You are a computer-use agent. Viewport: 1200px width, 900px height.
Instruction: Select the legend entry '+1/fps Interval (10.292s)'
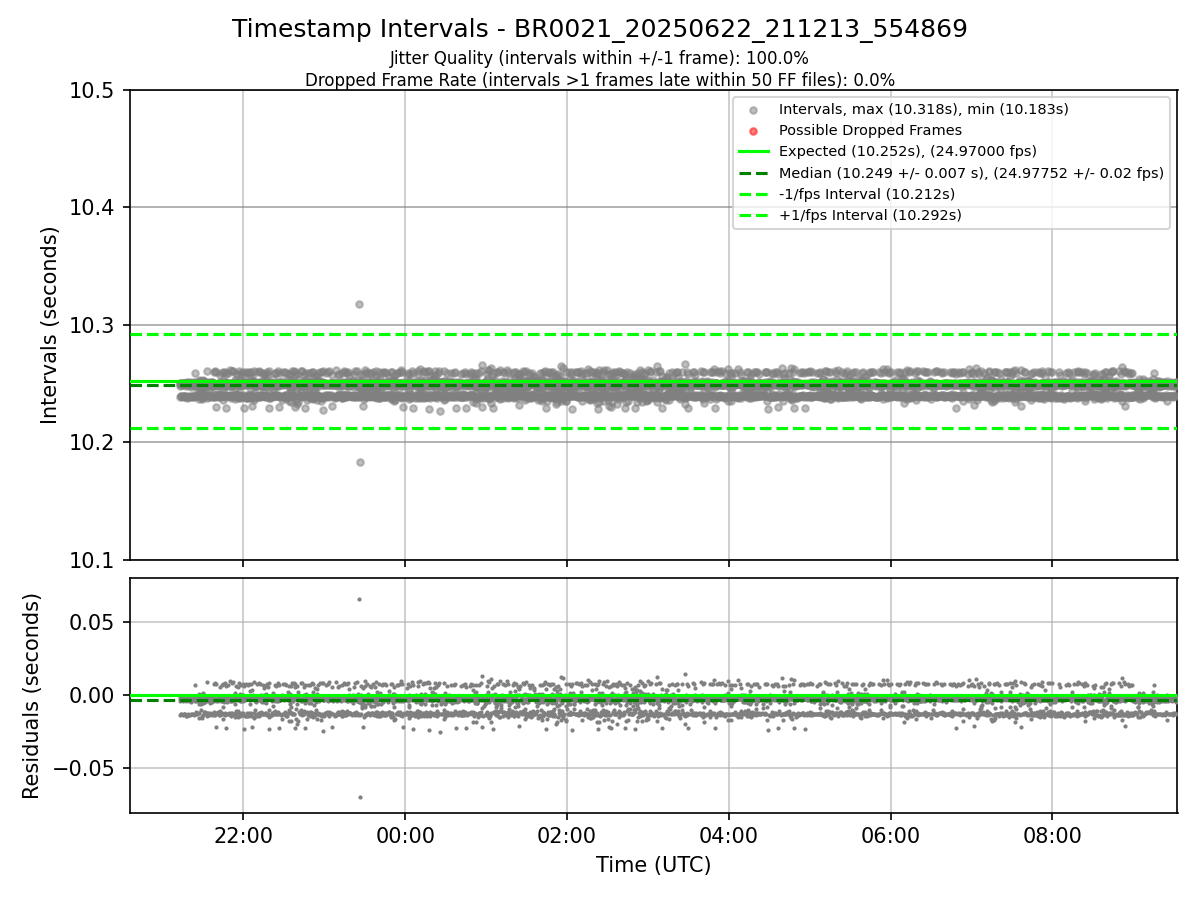(870, 215)
